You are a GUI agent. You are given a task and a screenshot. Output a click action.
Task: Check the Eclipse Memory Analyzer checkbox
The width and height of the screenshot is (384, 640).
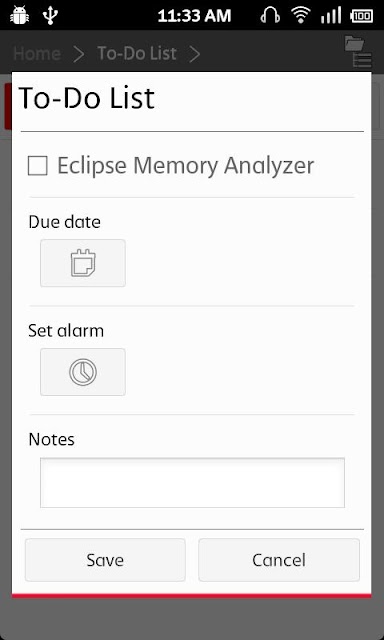(x=38, y=166)
